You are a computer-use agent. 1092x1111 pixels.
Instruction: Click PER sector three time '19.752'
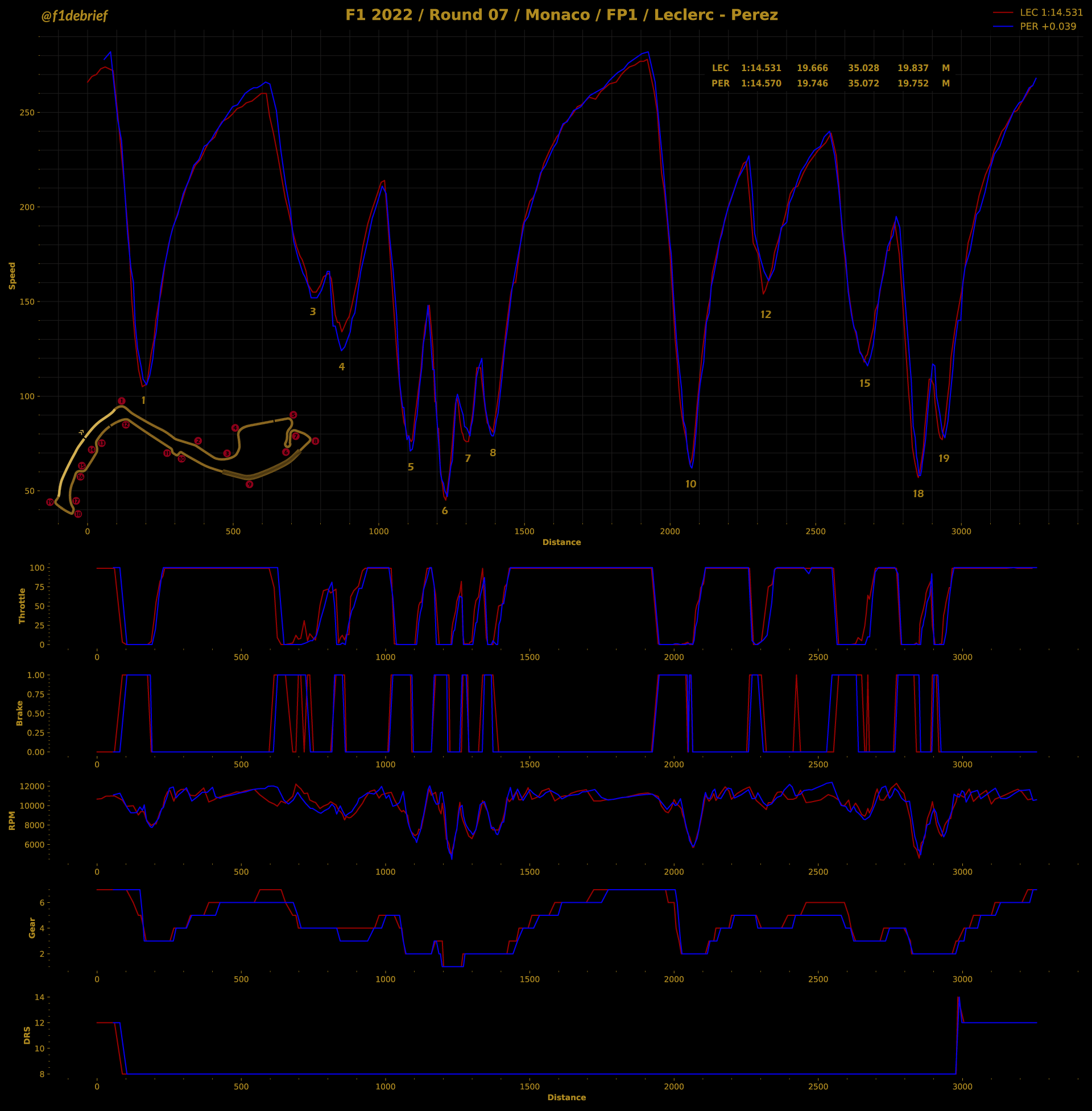[912, 83]
